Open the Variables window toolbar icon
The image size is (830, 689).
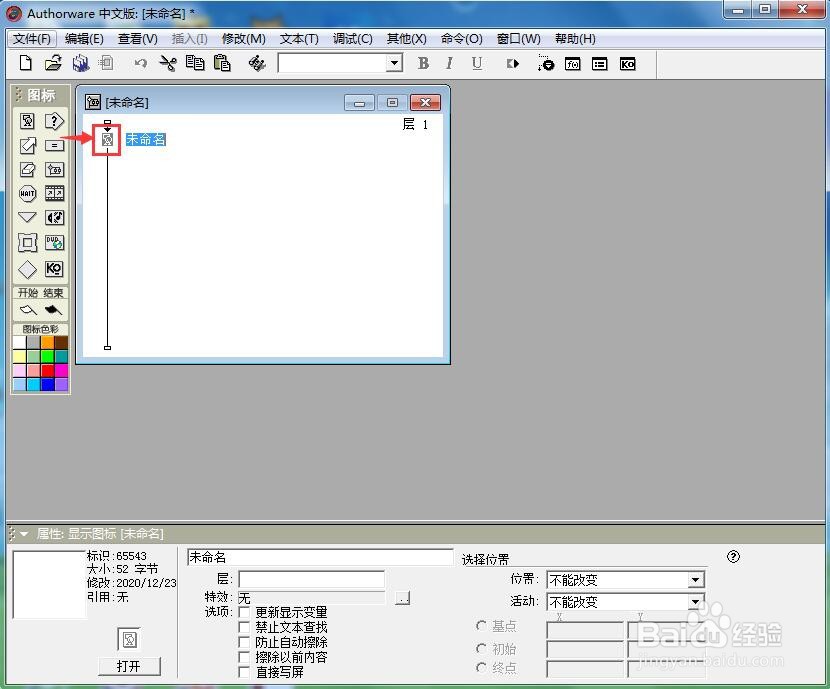tap(600, 64)
